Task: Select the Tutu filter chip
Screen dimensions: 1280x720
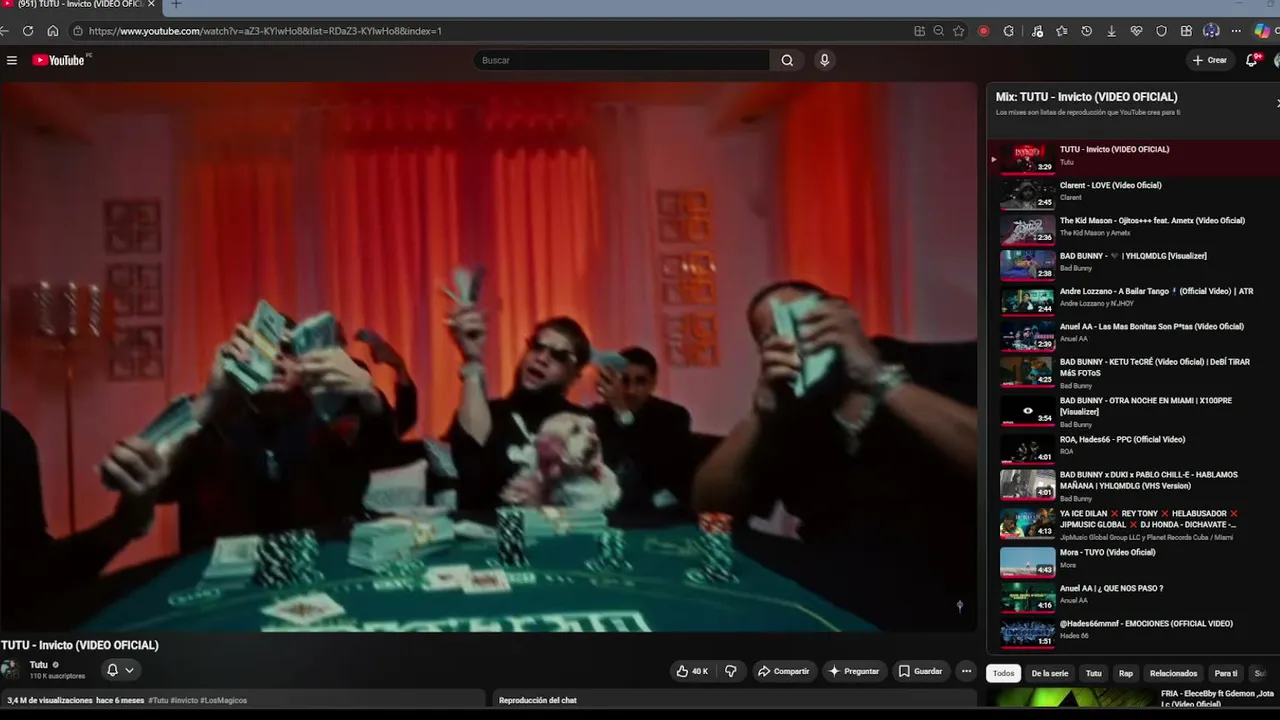Action: point(1094,673)
